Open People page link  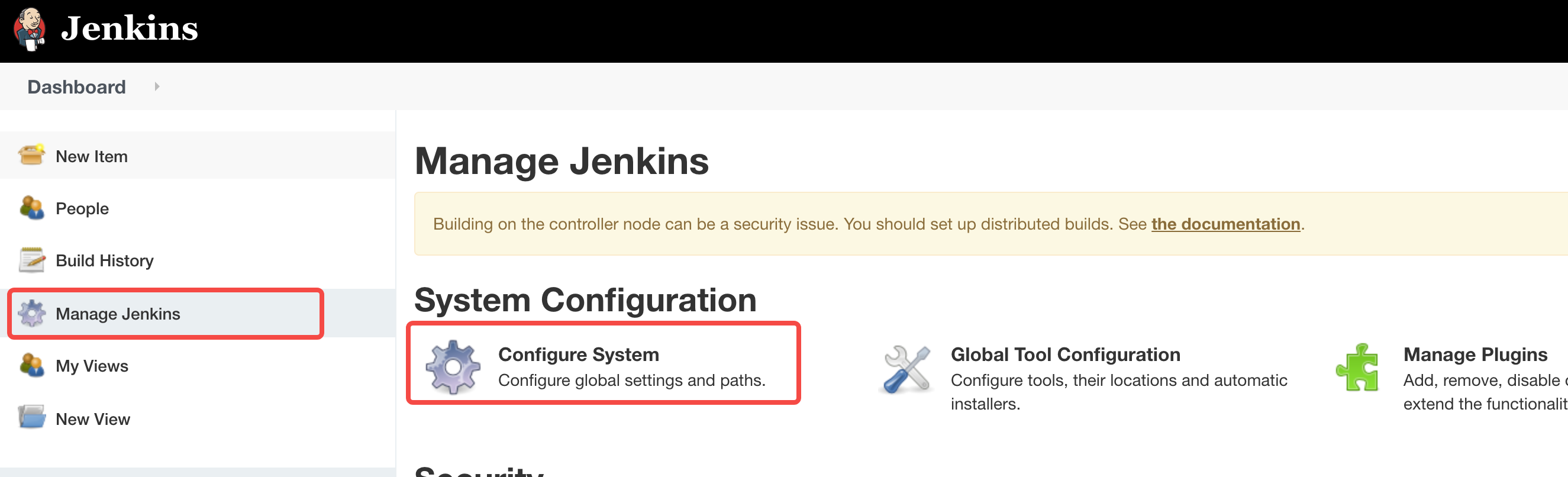click(82, 208)
